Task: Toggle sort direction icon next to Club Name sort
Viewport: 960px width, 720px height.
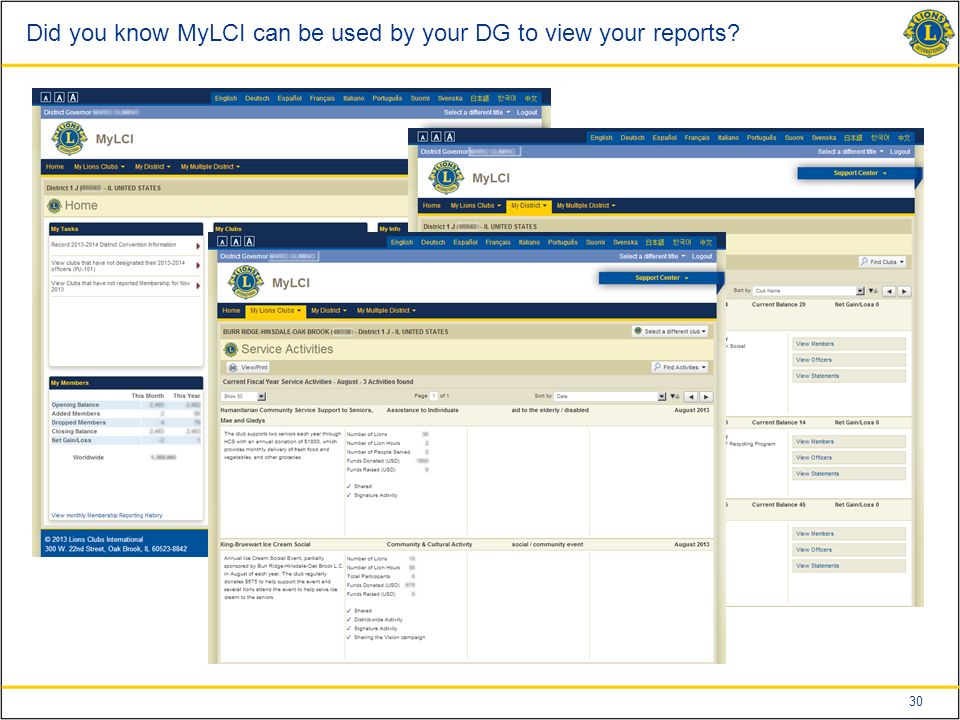Action: point(872,291)
